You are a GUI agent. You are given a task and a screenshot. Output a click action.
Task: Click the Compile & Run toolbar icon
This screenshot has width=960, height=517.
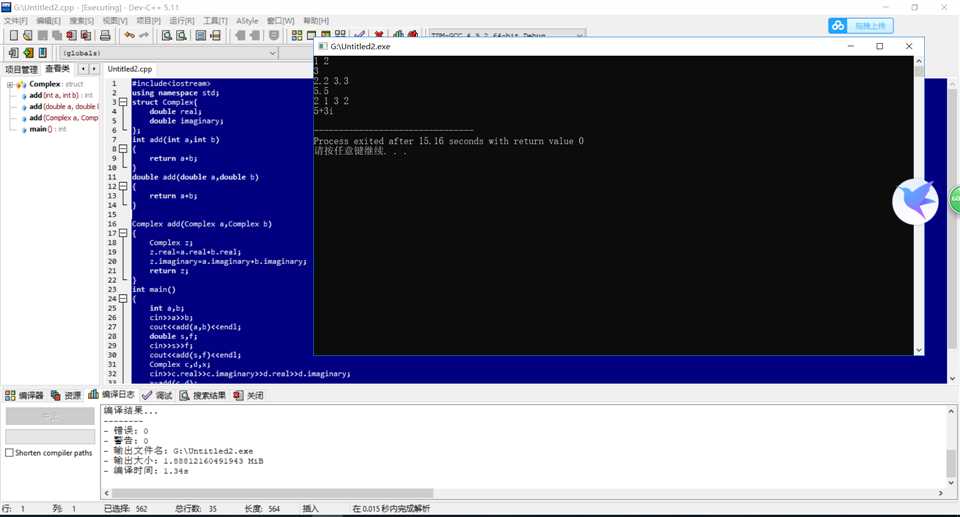pyautogui.click(x=326, y=36)
